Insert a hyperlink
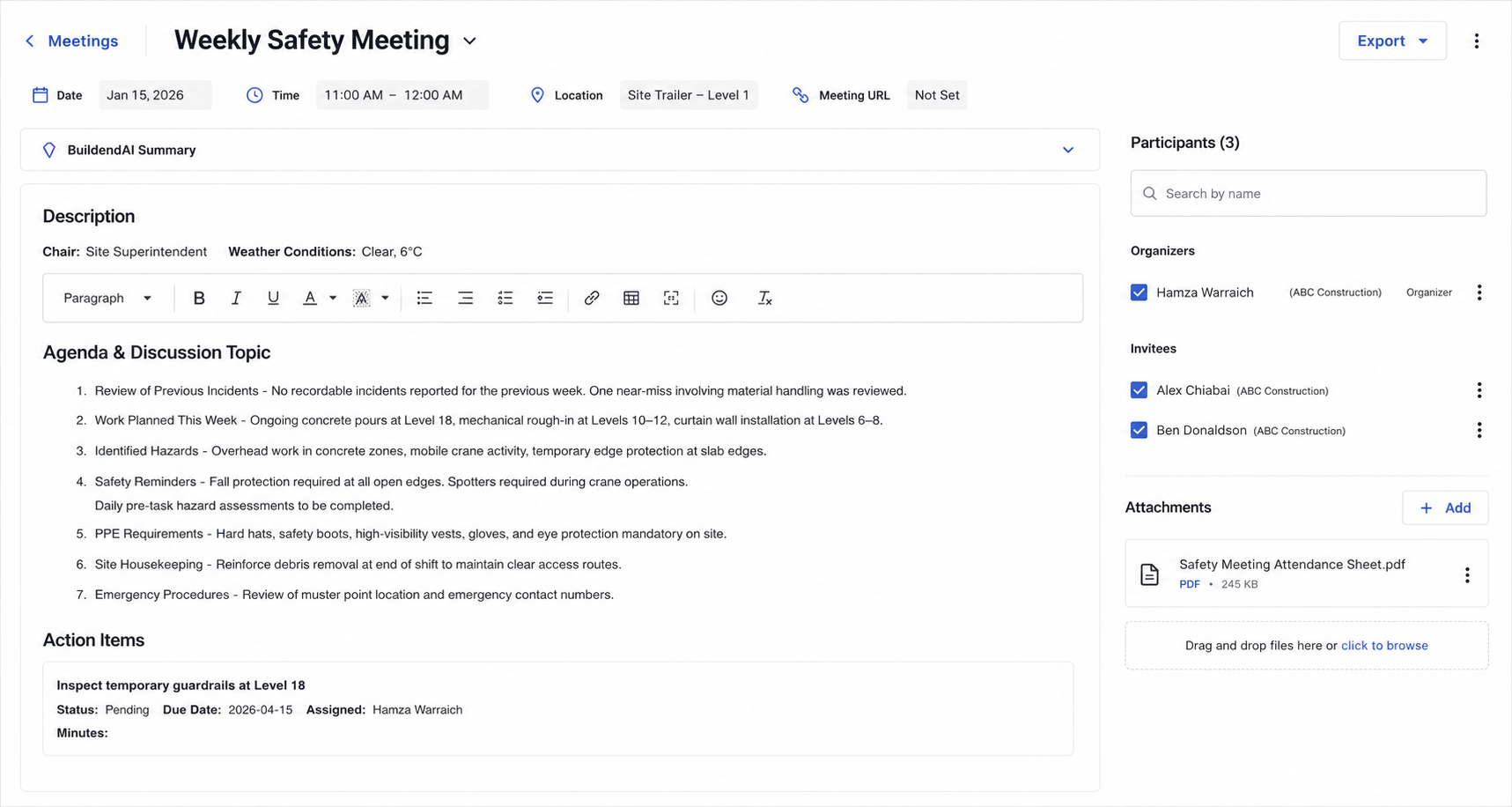The height and width of the screenshot is (807, 1512). pyautogui.click(x=592, y=298)
